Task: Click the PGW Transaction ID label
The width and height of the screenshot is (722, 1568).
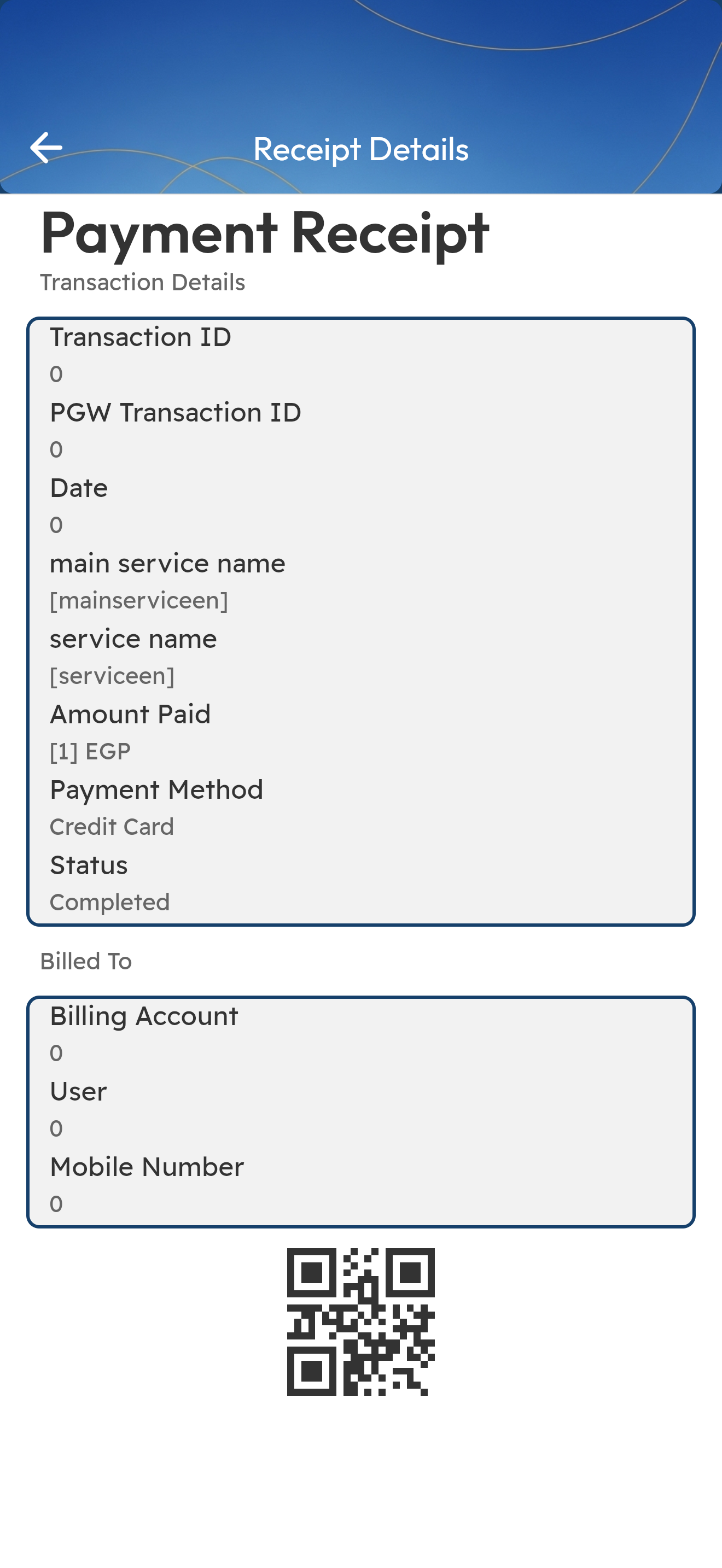Action: pyautogui.click(x=176, y=413)
